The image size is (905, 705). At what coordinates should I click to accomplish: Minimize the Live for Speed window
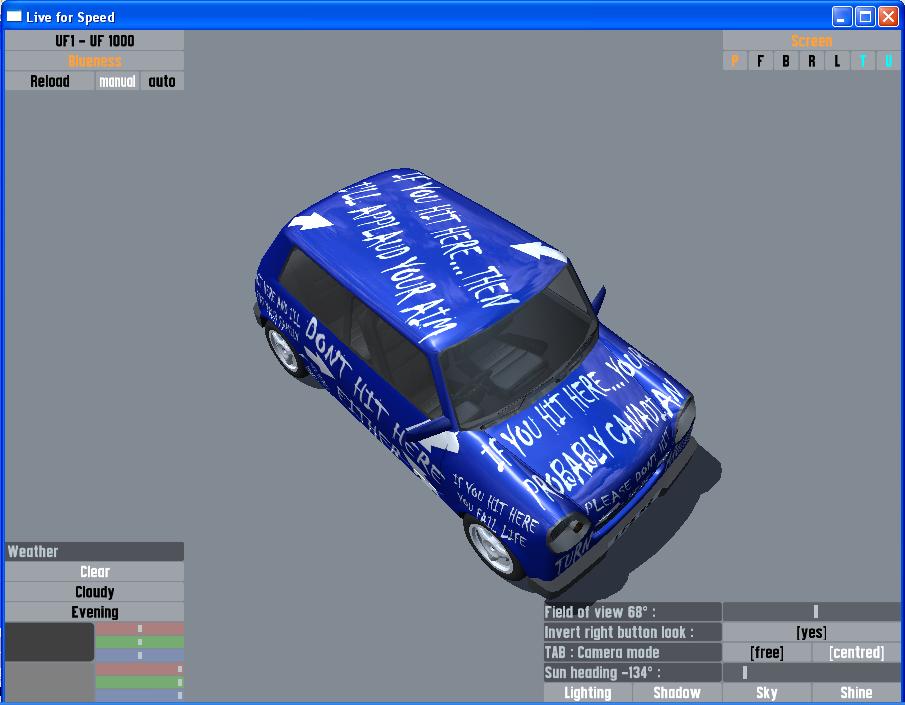point(842,16)
